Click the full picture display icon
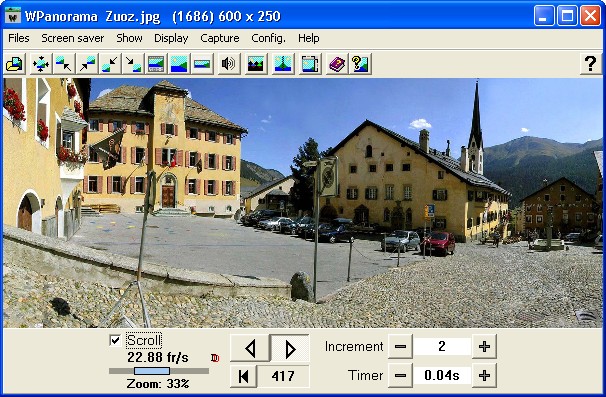This screenshot has width=606, height=397. [x=179, y=64]
